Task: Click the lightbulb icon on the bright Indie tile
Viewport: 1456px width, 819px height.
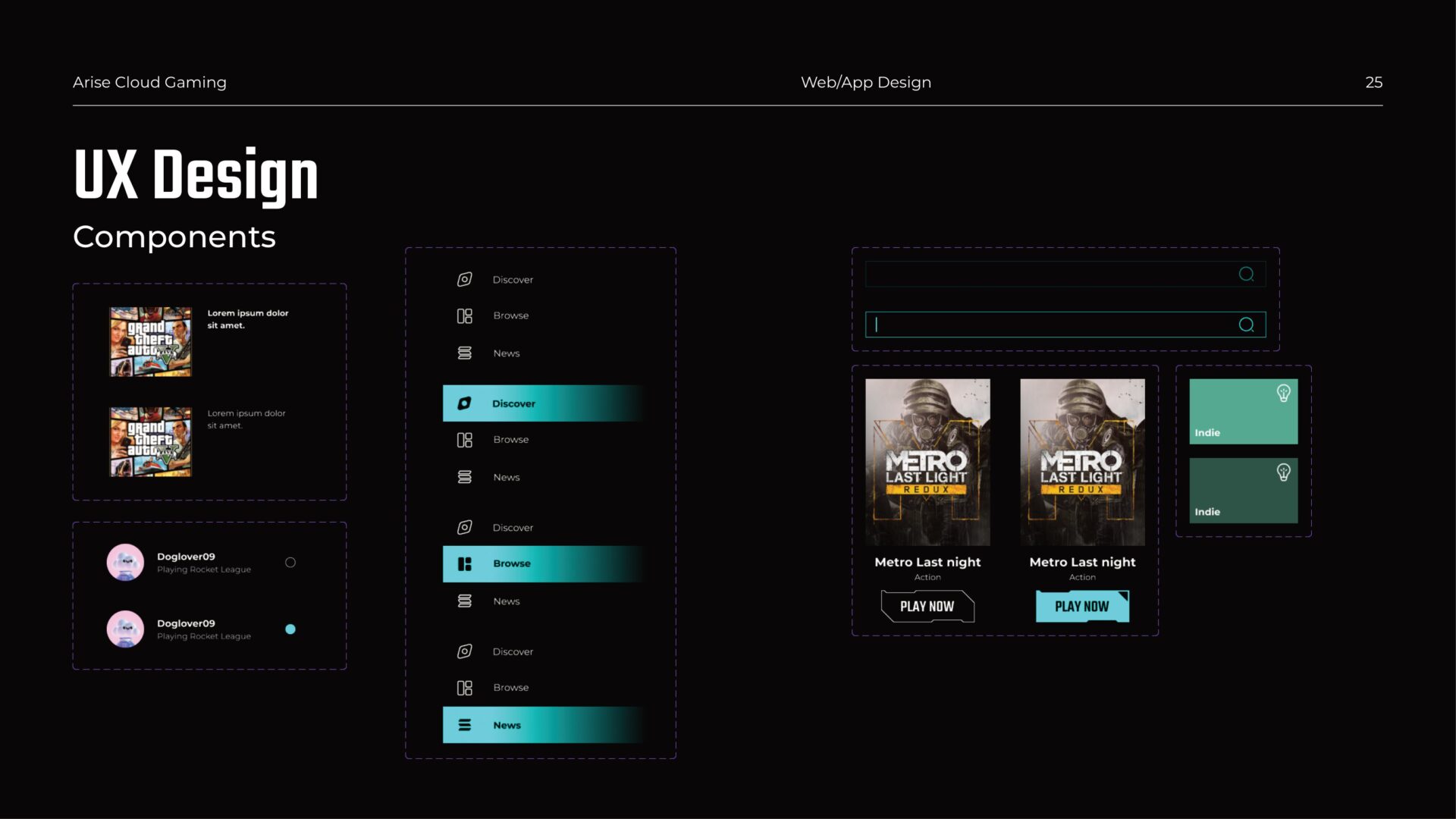Action: [x=1283, y=393]
